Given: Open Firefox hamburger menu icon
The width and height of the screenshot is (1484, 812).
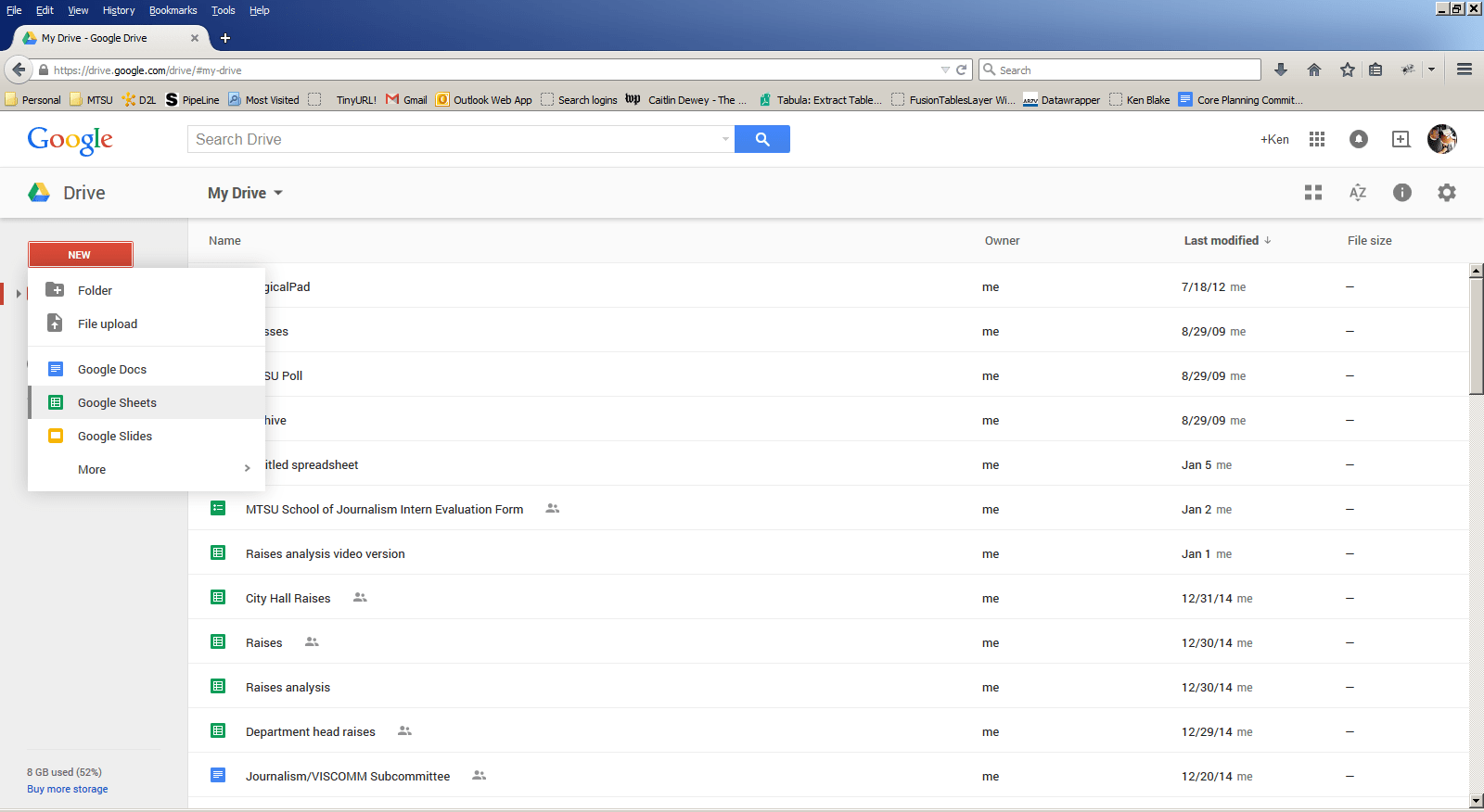Looking at the screenshot, I should (x=1465, y=70).
